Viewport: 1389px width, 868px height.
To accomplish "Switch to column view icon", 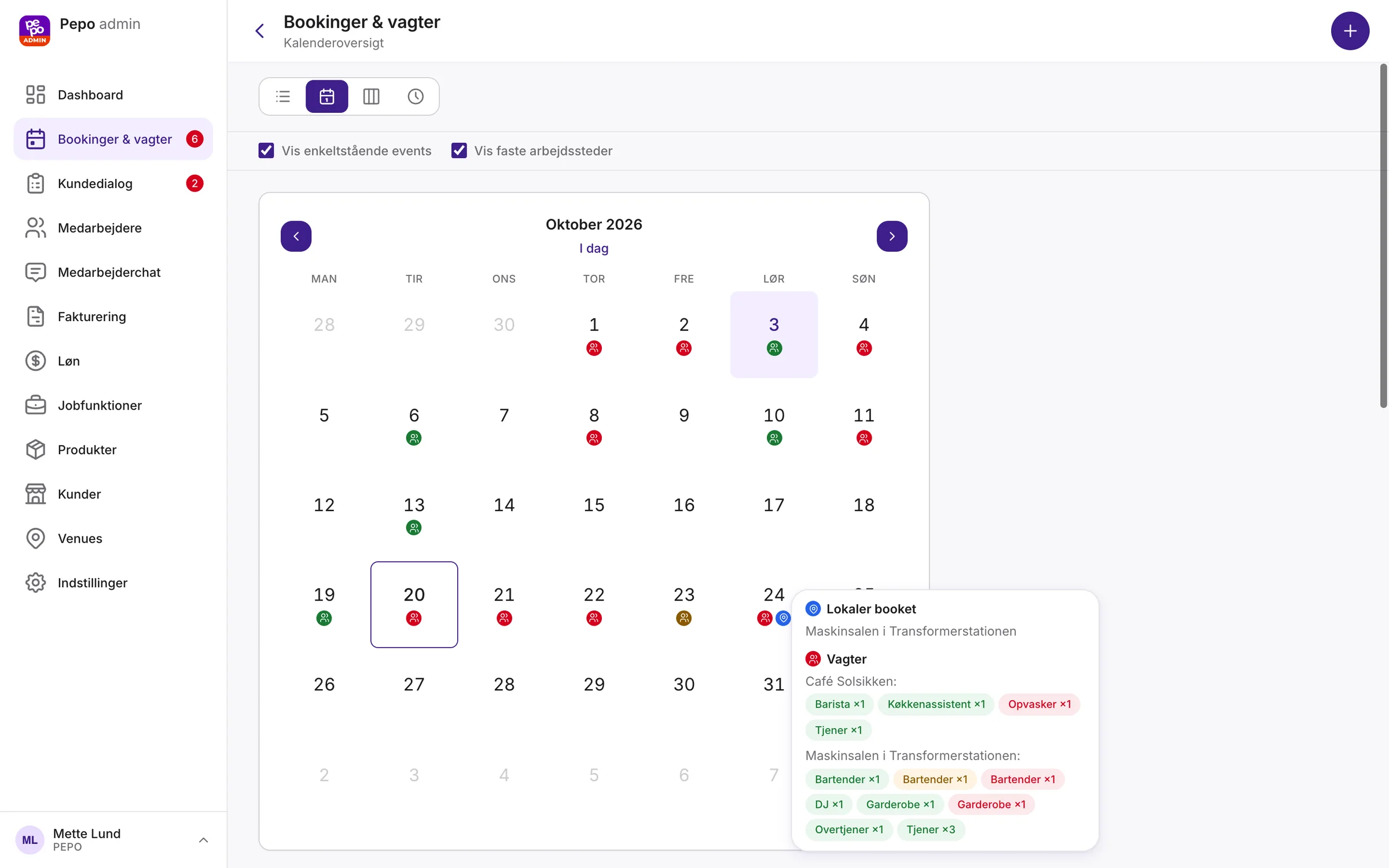I will 371,96.
